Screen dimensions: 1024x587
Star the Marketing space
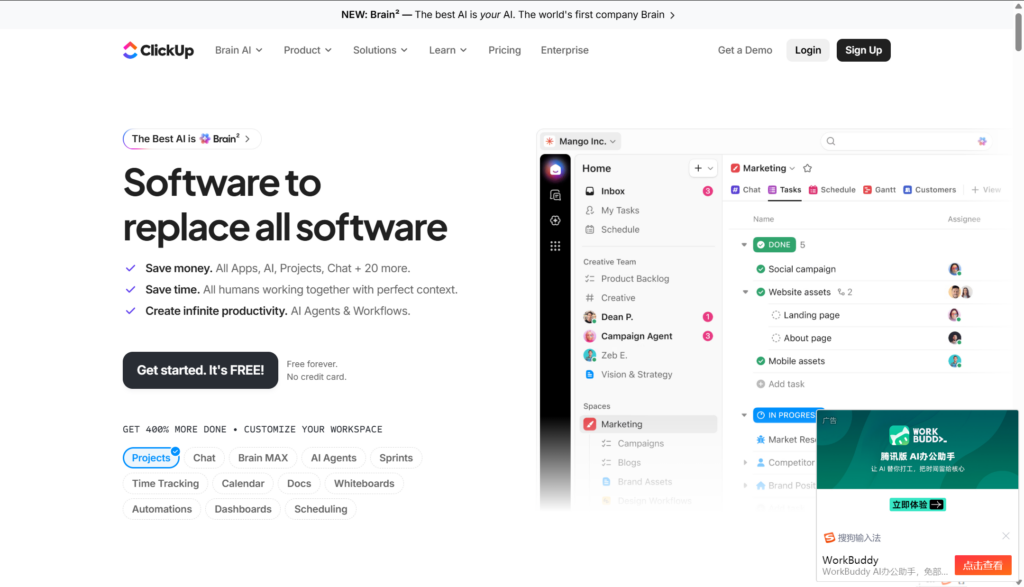(807, 168)
